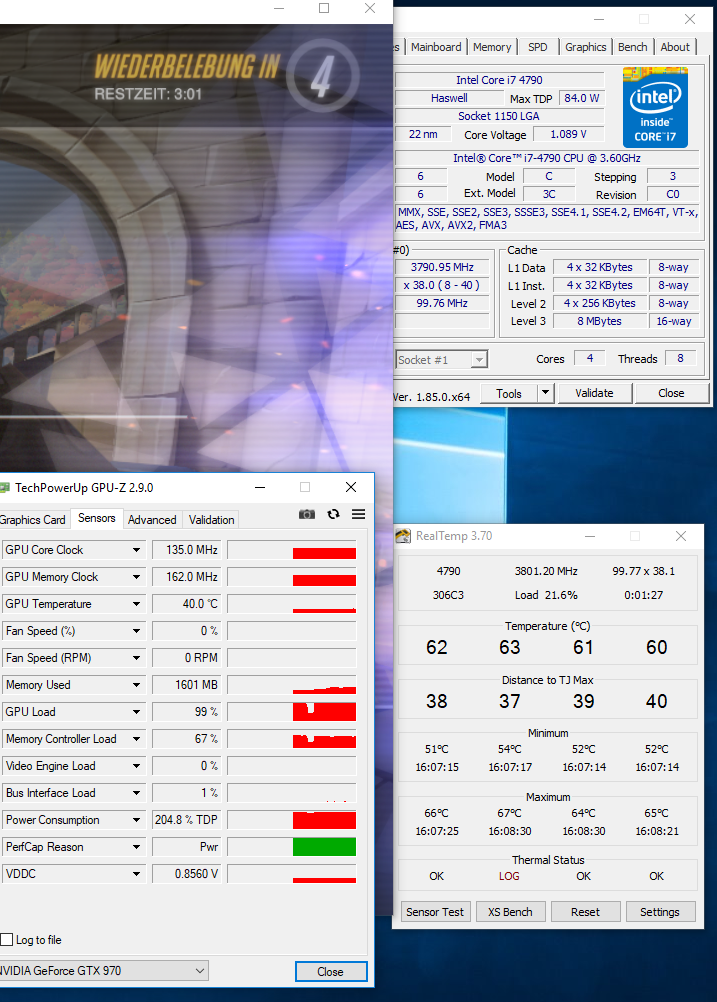Click the core speed value 3790.95 MHz

pos(442,267)
